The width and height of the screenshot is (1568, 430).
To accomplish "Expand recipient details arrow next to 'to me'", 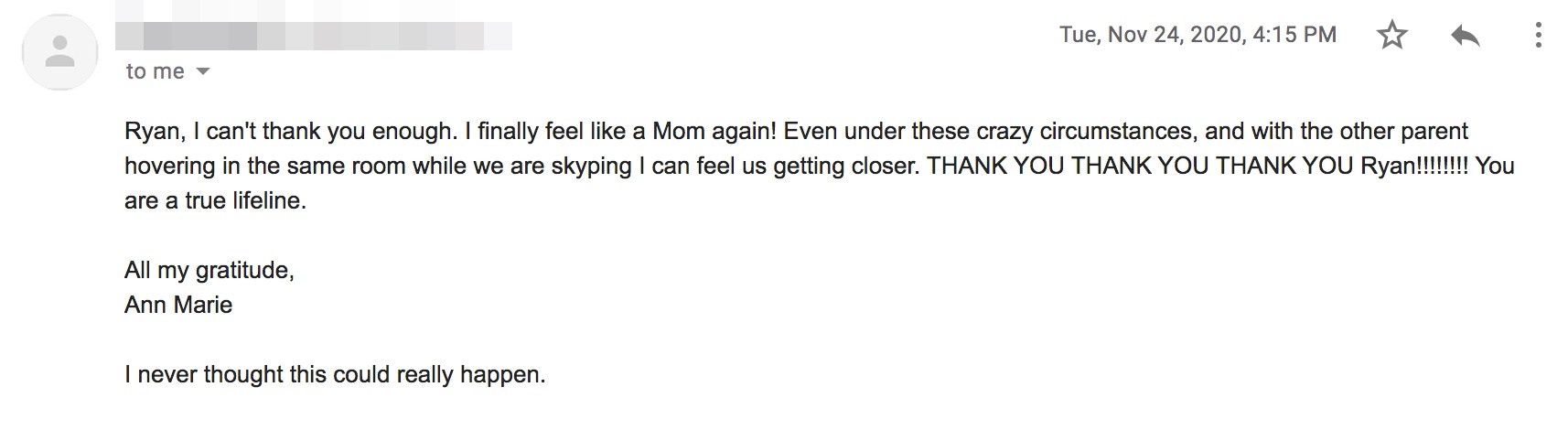I will [203, 71].
